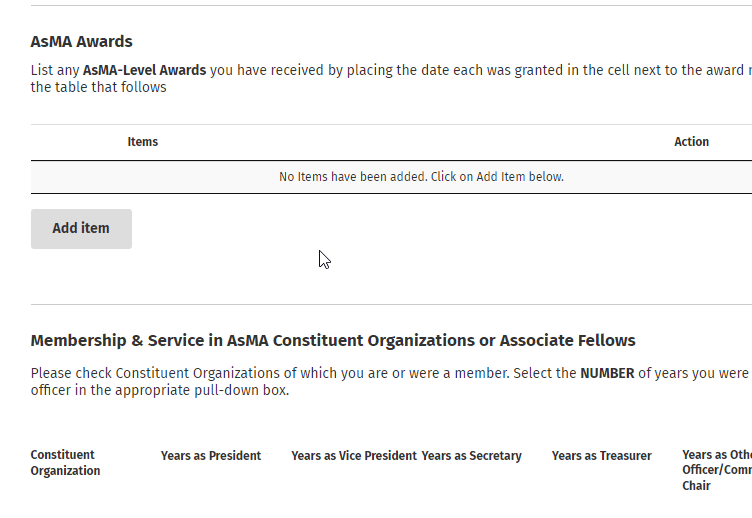Screen dimensions: 752x518
Task: Click the divider above Membership & Service
Action: coord(391,305)
